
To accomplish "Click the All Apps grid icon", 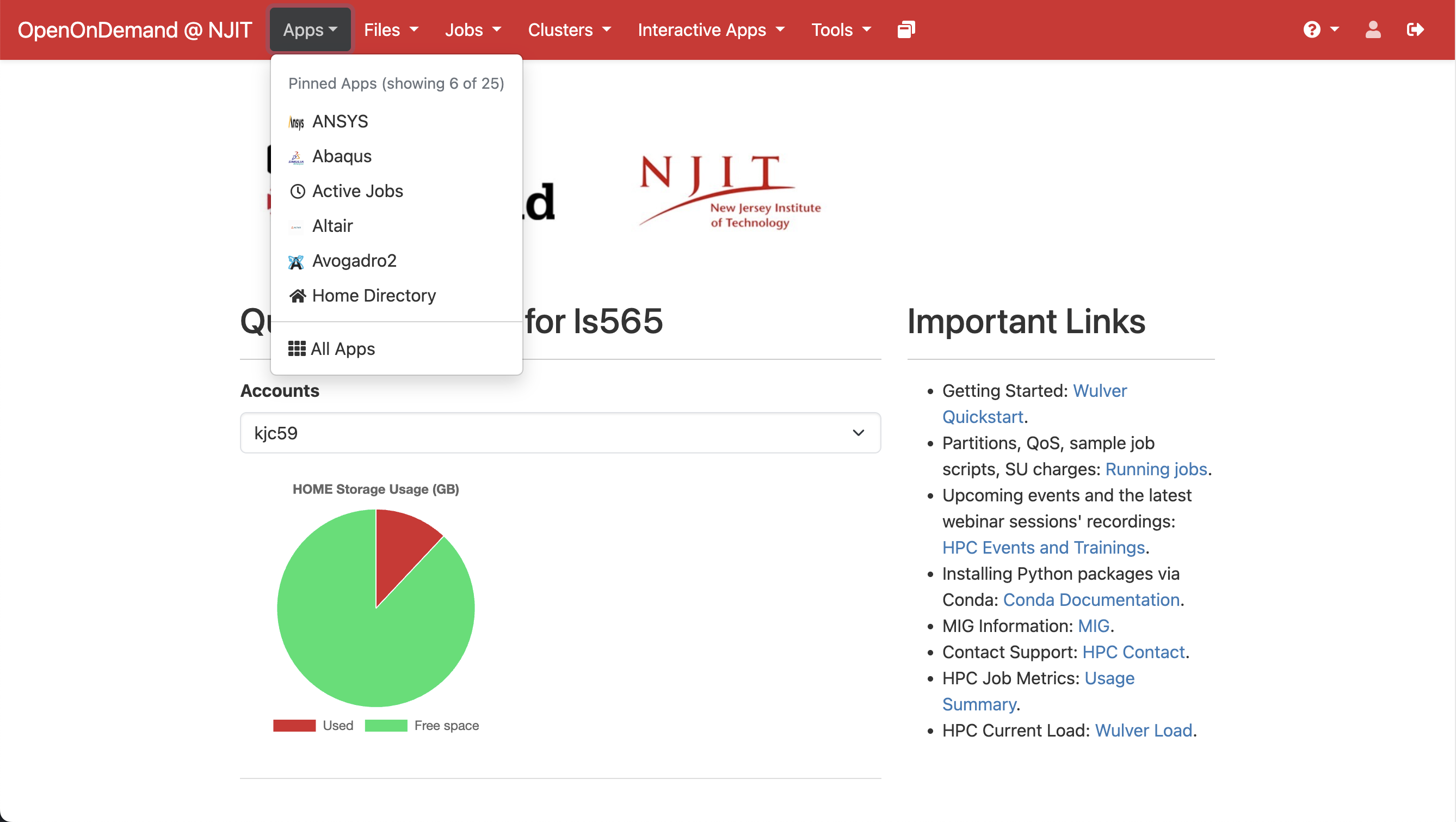I will click(x=297, y=349).
